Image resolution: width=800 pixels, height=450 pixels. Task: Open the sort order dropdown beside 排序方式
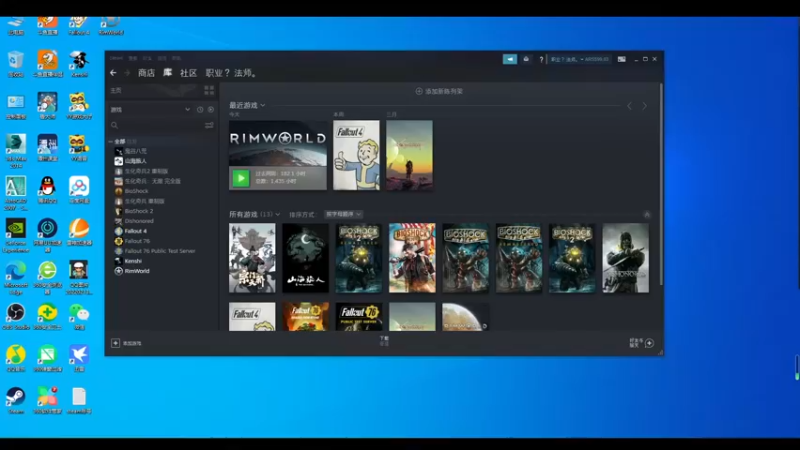click(x=343, y=214)
